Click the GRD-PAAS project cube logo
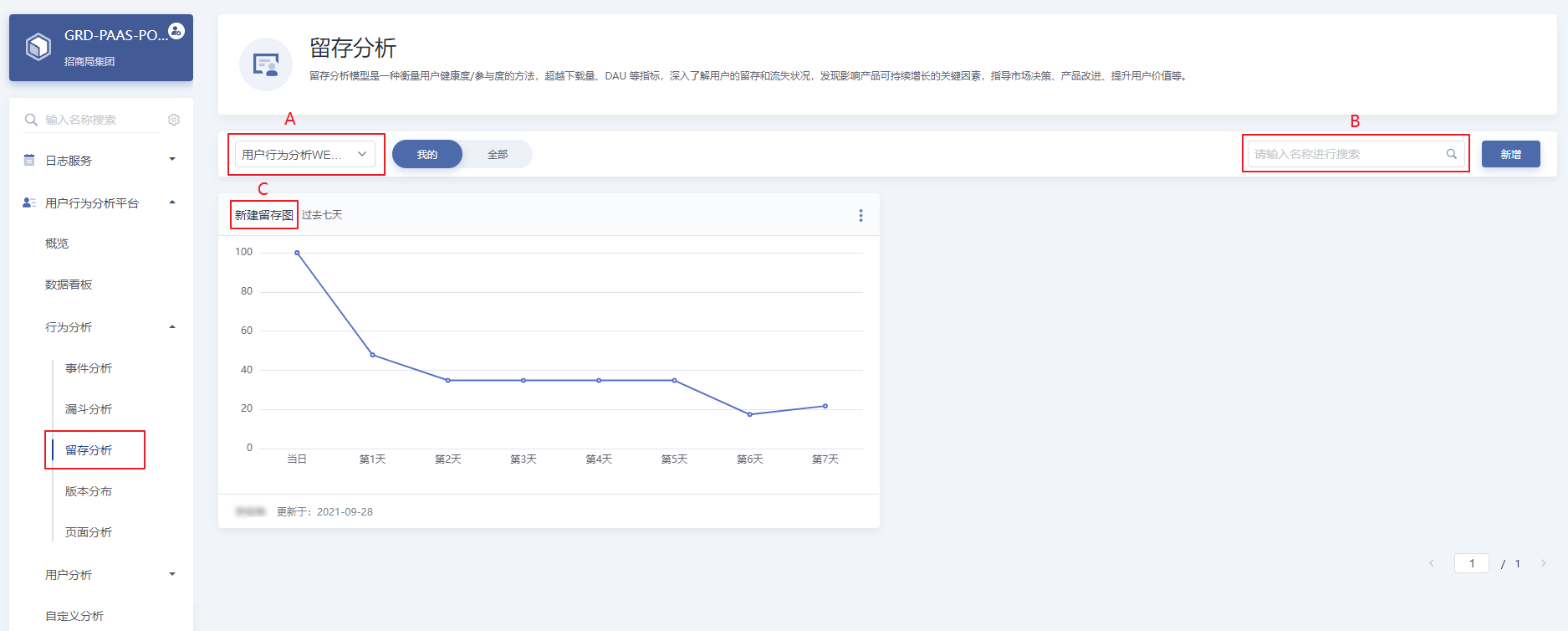1568x631 pixels. 38,47
